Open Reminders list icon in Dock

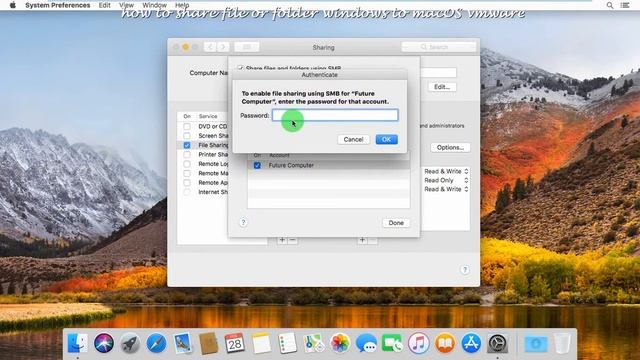pyautogui.click(x=287, y=343)
